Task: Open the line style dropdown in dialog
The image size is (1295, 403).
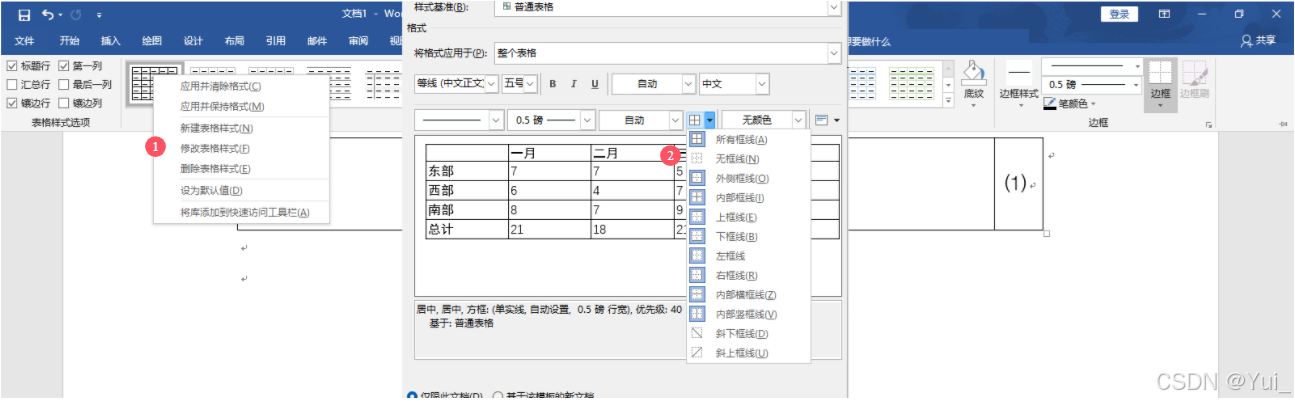Action: tap(496, 120)
